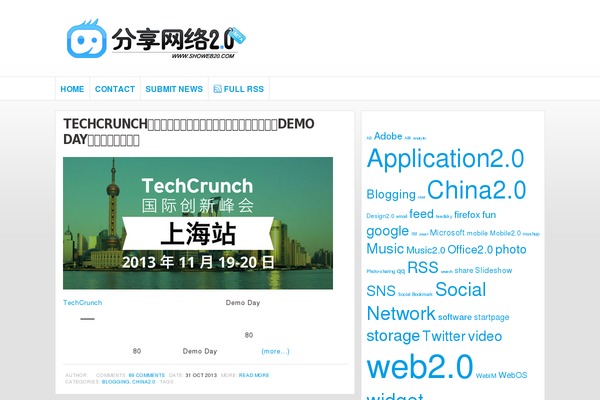The width and height of the screenshot is (600, 400).
Task: Open the Blogging tag in tag cloud
Action: point(391,194)
